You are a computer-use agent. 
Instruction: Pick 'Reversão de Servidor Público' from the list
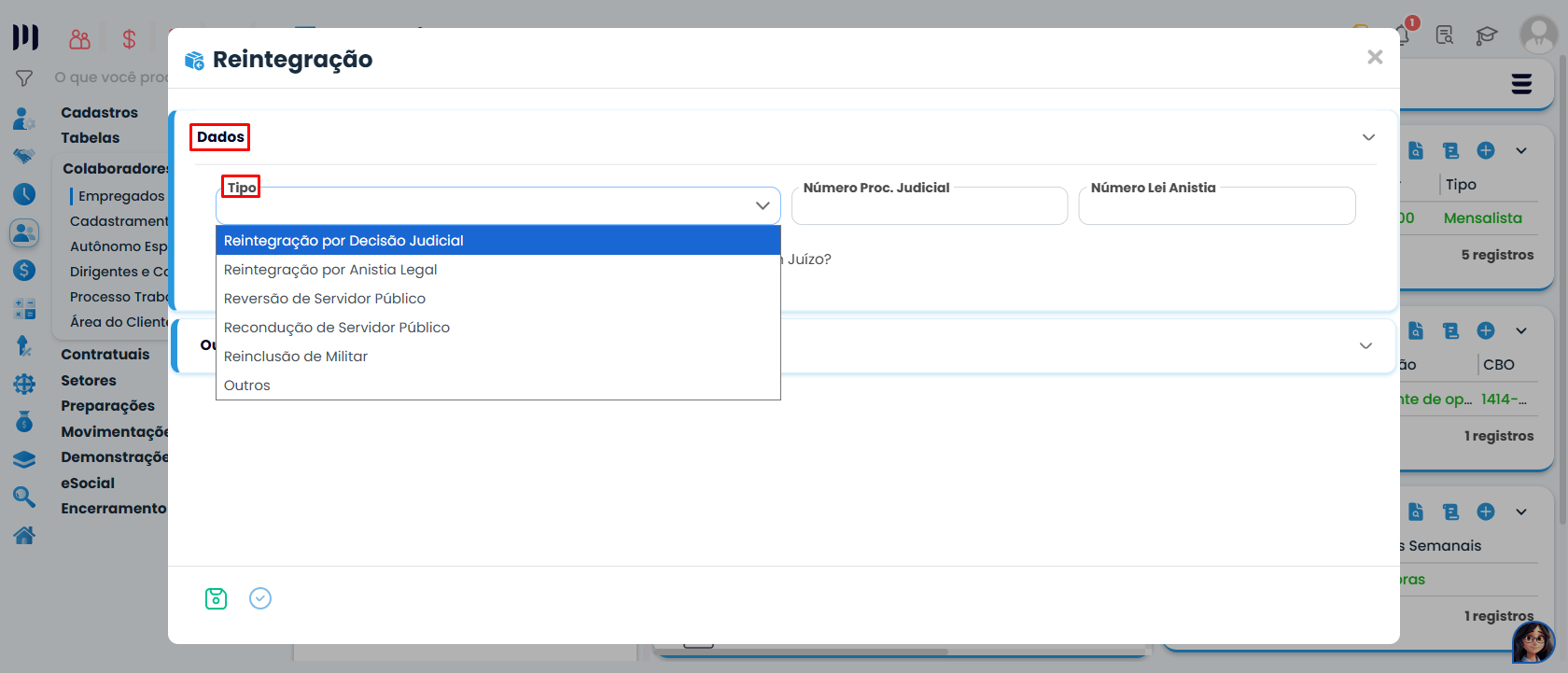click(x=498, y=299)
